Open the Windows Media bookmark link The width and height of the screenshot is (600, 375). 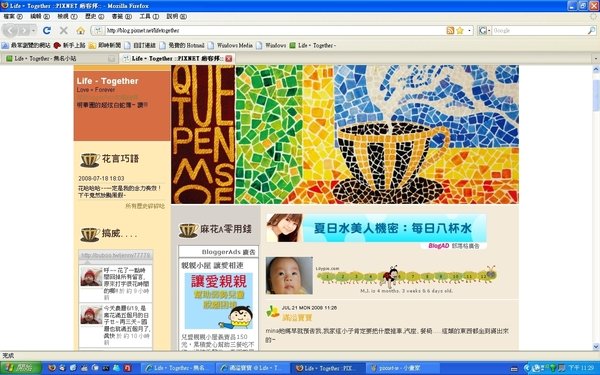click(231, 45)
